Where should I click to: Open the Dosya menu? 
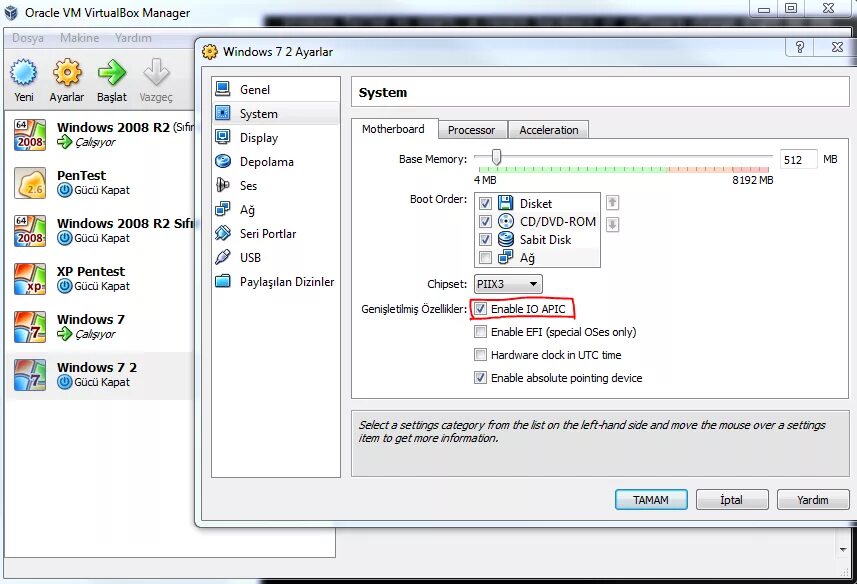coord(28,38)
